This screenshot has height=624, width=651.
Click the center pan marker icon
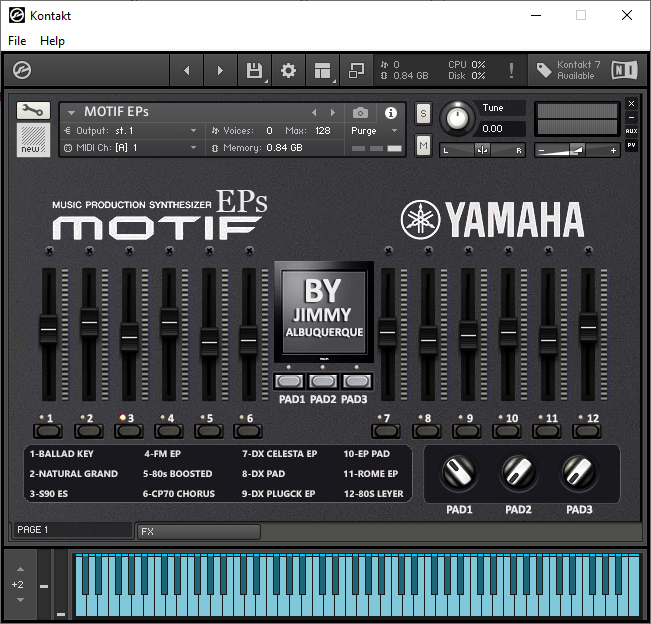pos(482,150)
